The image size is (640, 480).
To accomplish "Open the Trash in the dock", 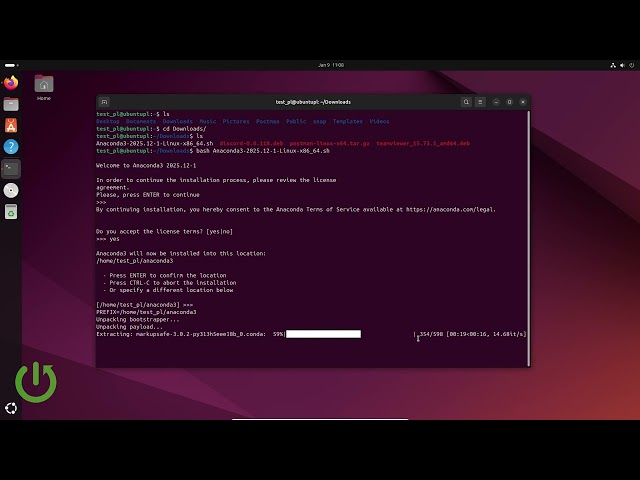I will click(x=11, y=212).
